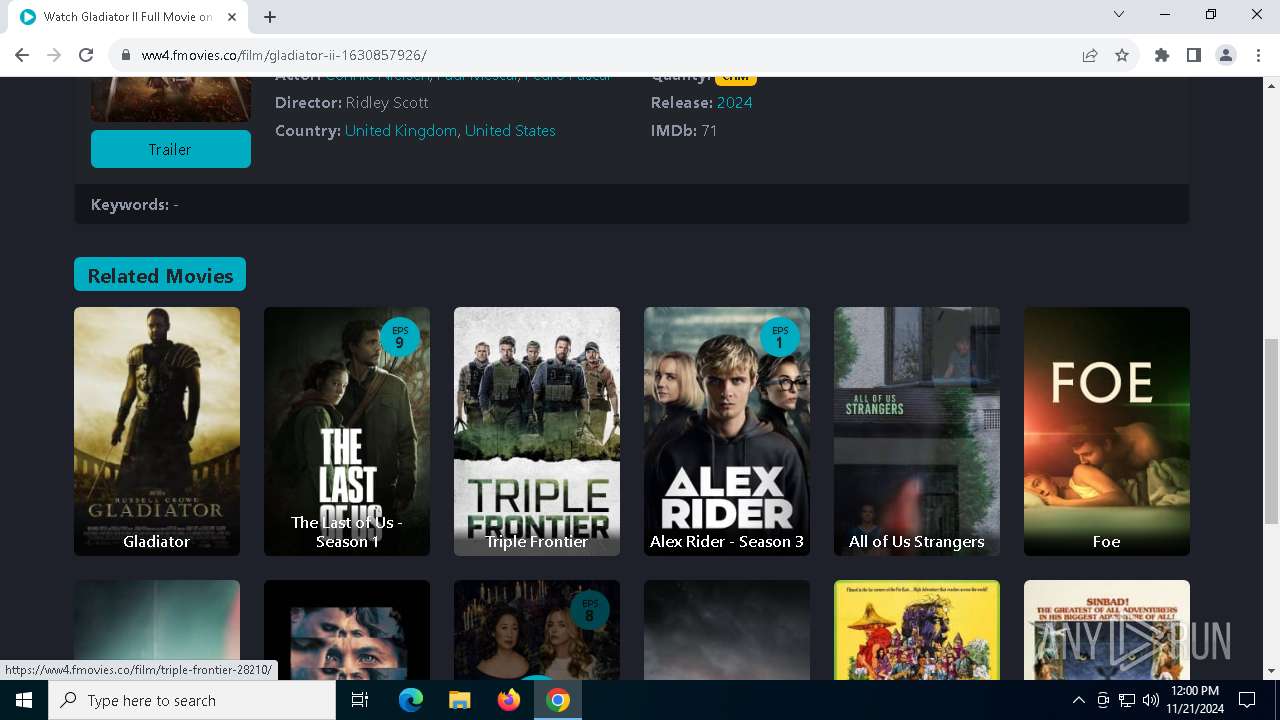Click the EPS 9 episode badge
1280x720 pixels.
coord(400,337)
